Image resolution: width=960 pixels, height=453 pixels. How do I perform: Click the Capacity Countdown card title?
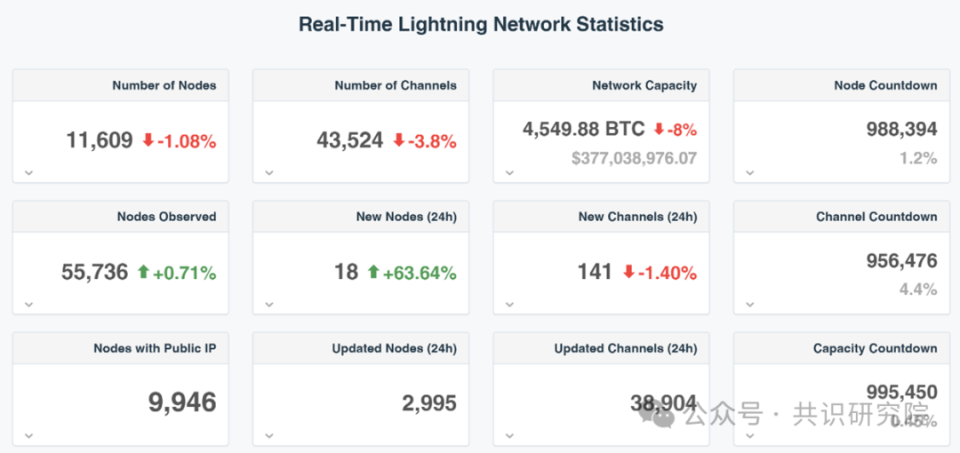point(875,348)
